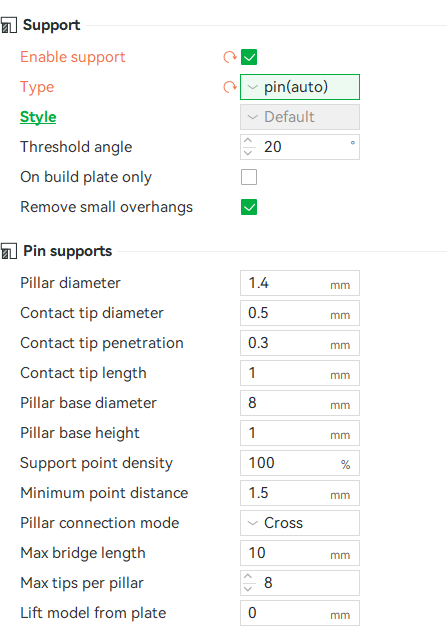Image resolution: width=448 pixels, height=642 pixels.
Task: Open the Style dropdown set to Default
Action: (300, 117)
